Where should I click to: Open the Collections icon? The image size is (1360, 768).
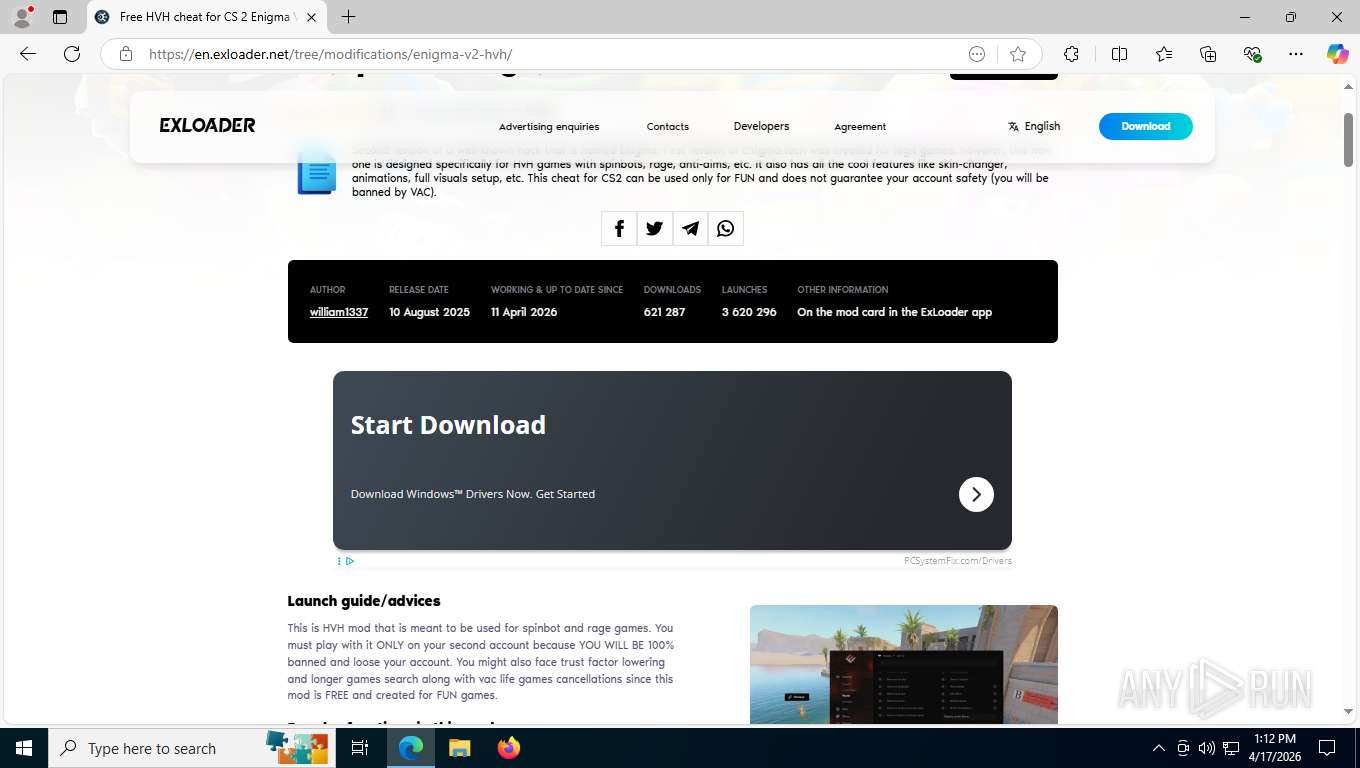point(1208,54)
